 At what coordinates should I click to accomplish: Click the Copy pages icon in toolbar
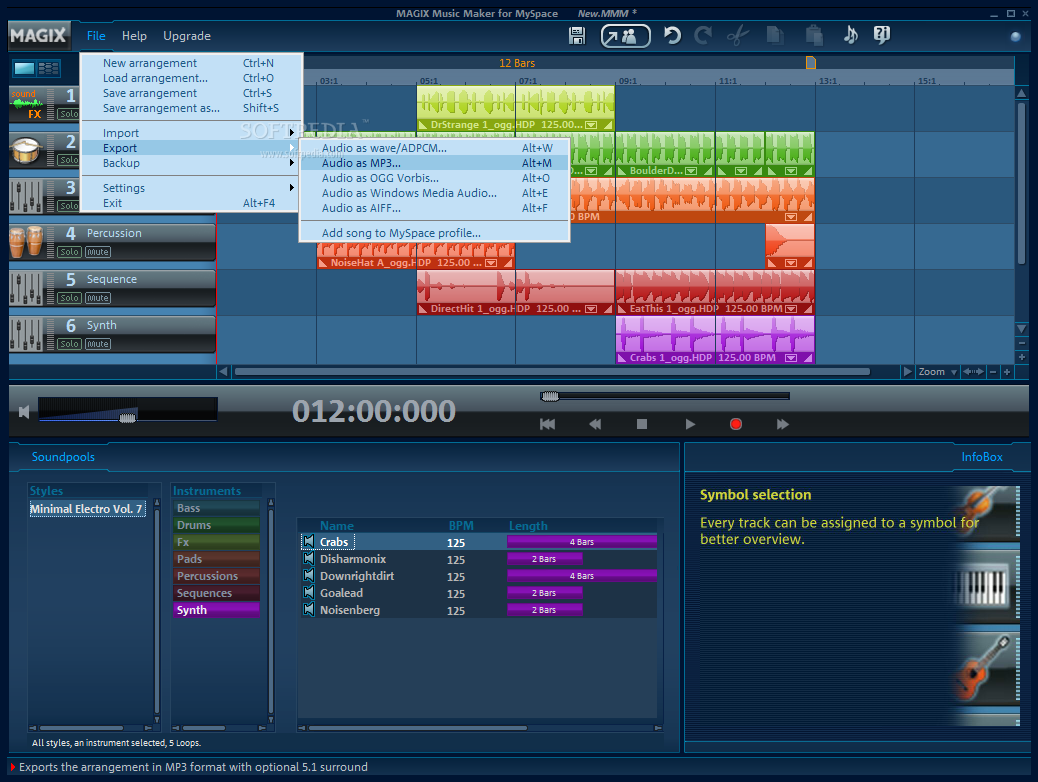(775, 35)
